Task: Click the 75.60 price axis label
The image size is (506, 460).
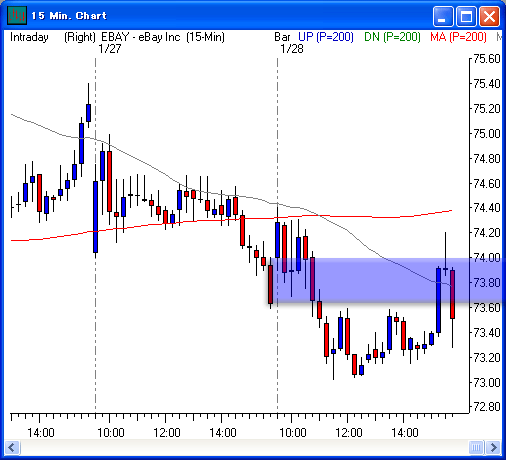Action: point(487,59)
